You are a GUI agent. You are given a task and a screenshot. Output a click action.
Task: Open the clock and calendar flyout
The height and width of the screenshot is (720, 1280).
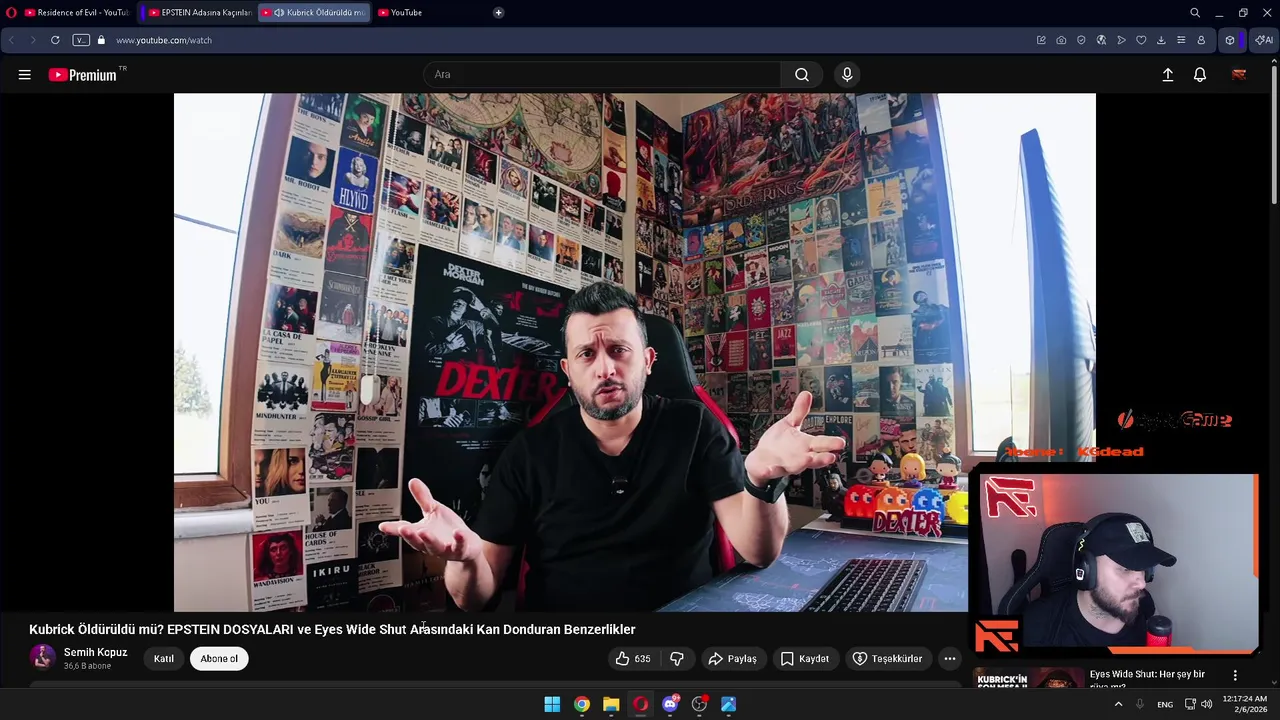coord(1245,704)
